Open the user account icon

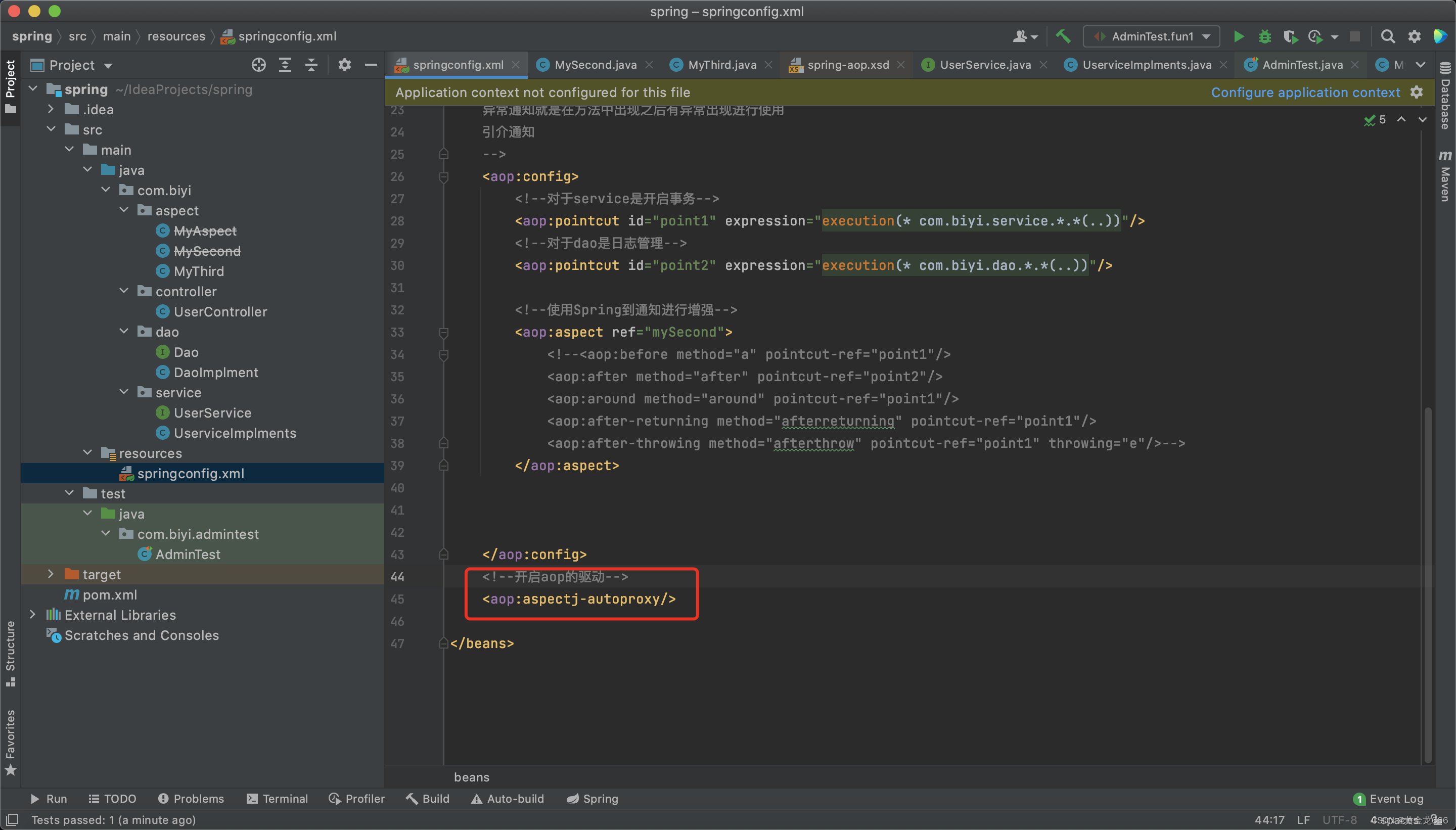pos(1025,36)
